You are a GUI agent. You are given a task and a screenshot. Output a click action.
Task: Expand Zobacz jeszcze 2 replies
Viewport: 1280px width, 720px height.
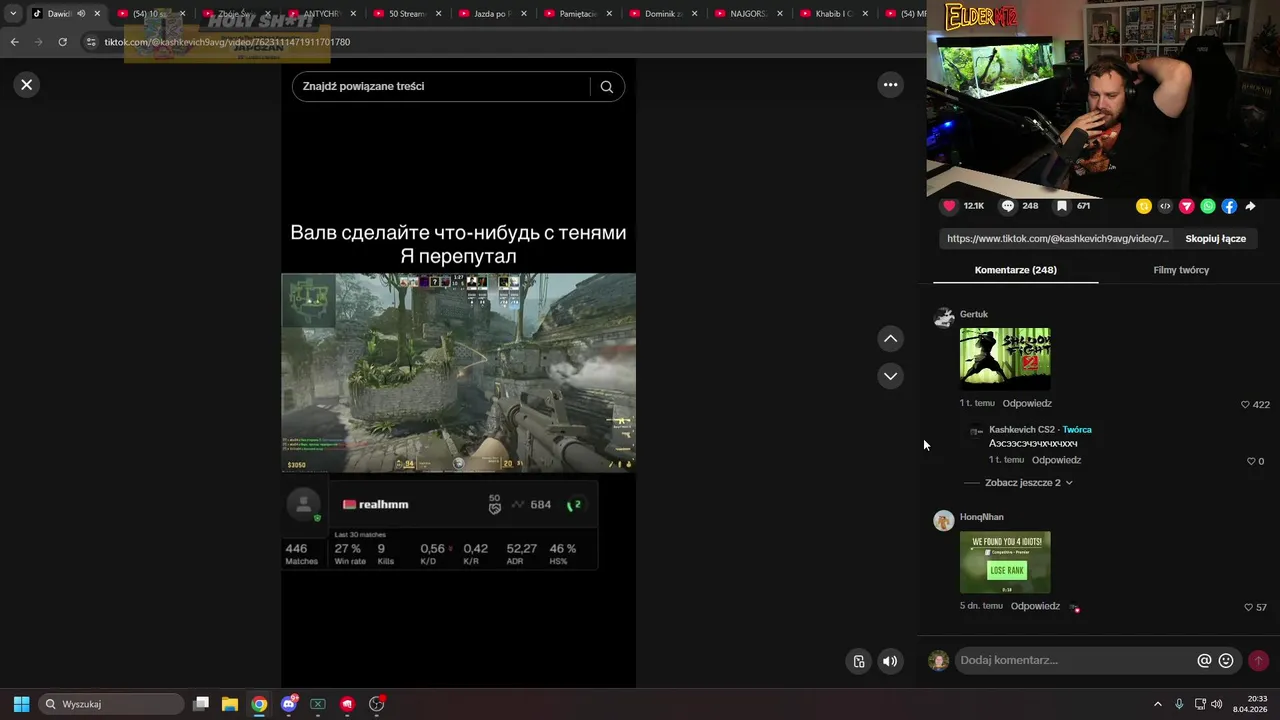coord(1028,483)
